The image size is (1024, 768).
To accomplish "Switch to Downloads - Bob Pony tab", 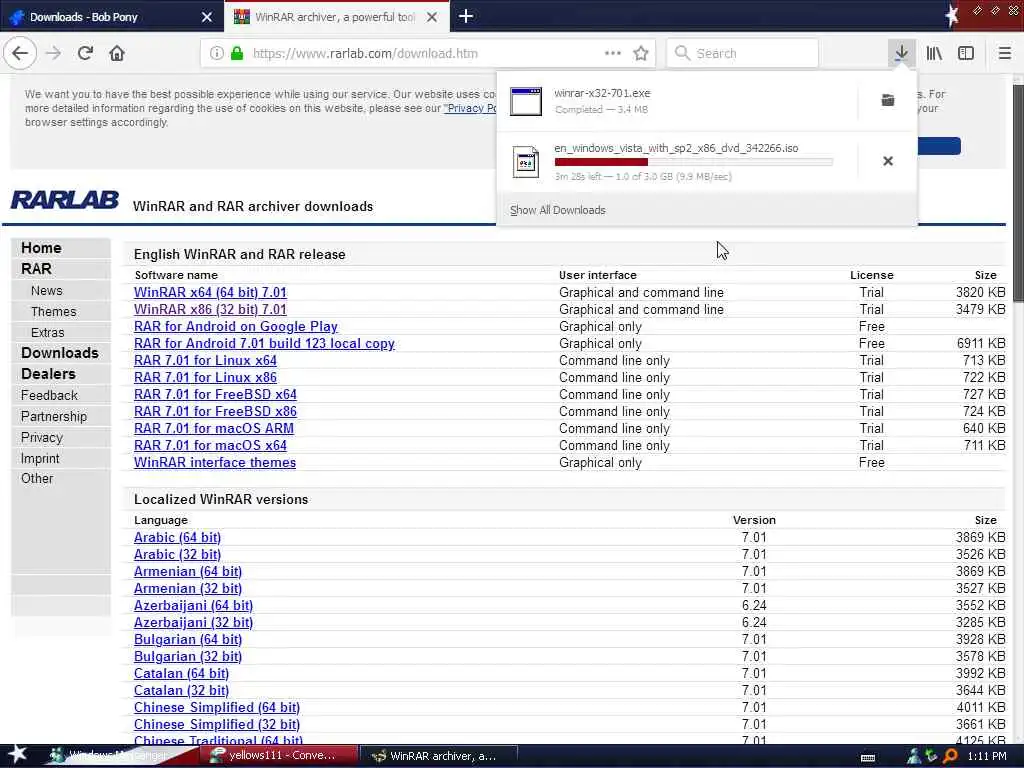I will (x=112, y=16).
